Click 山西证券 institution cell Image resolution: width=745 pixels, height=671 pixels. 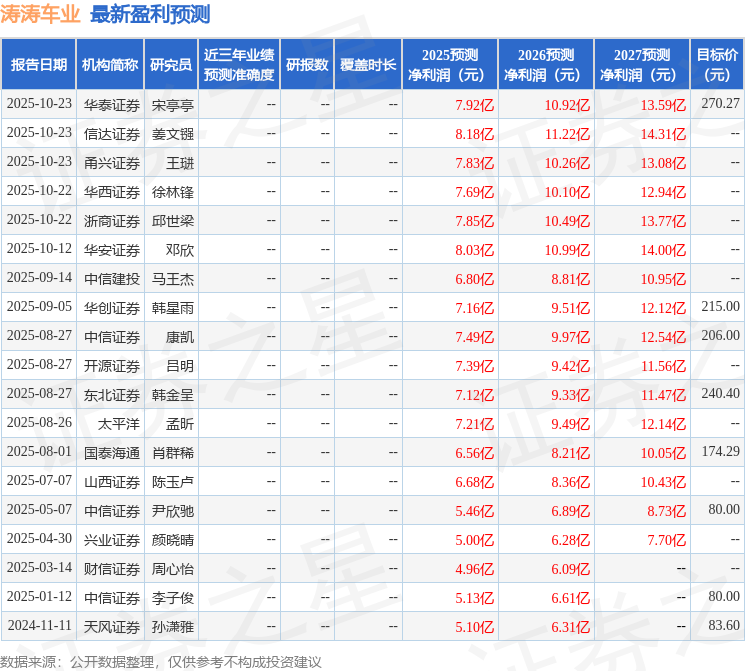click(112, 482)
